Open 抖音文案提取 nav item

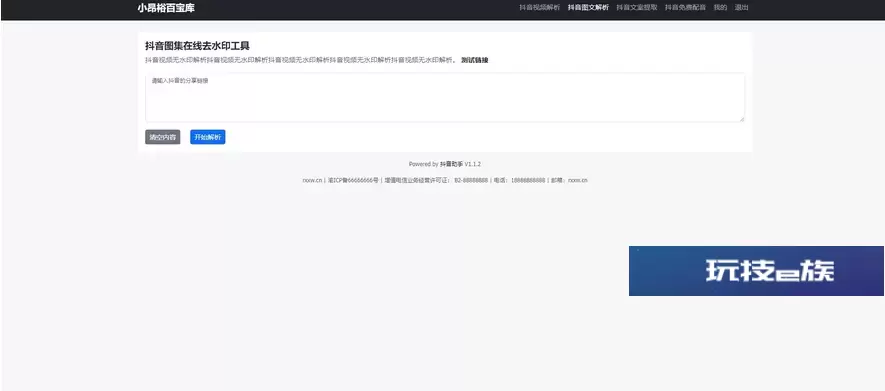click(637, 8)
